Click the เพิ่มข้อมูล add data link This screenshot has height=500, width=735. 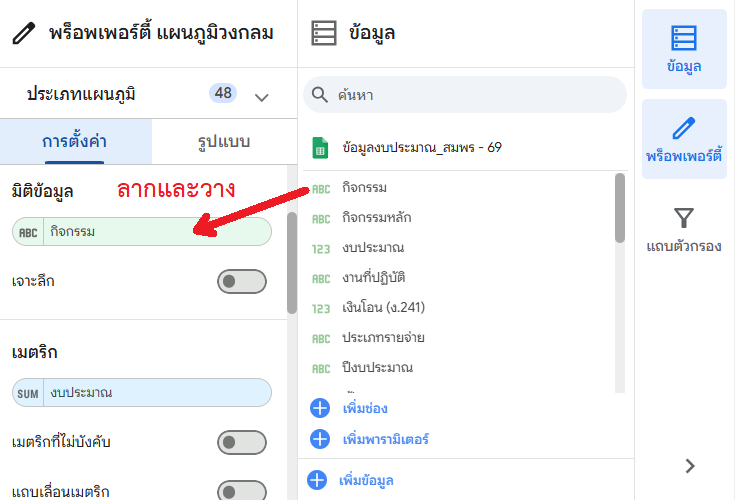(366, 481)
